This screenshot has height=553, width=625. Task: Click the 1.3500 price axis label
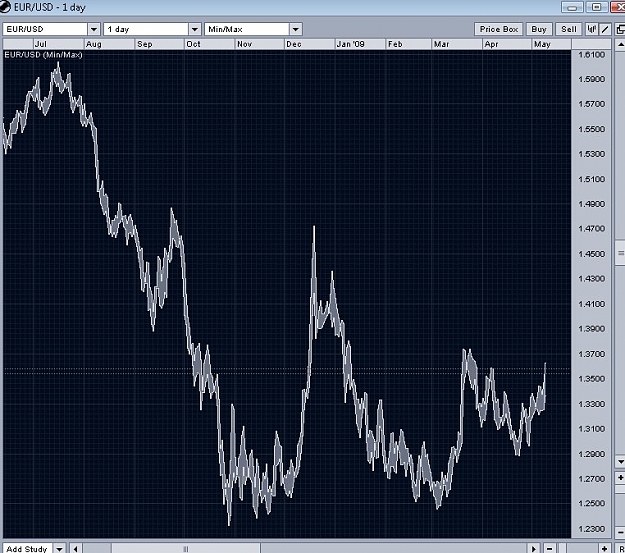592,379
